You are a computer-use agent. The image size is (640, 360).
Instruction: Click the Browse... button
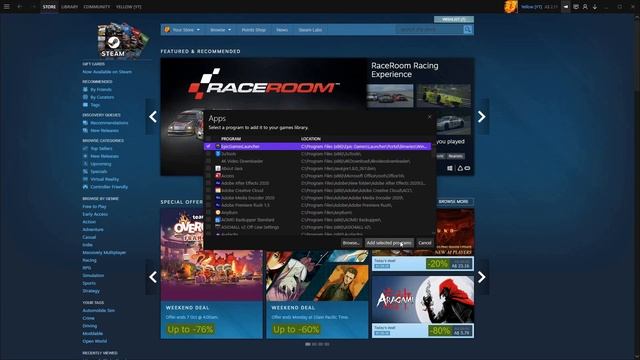[351, 243]
